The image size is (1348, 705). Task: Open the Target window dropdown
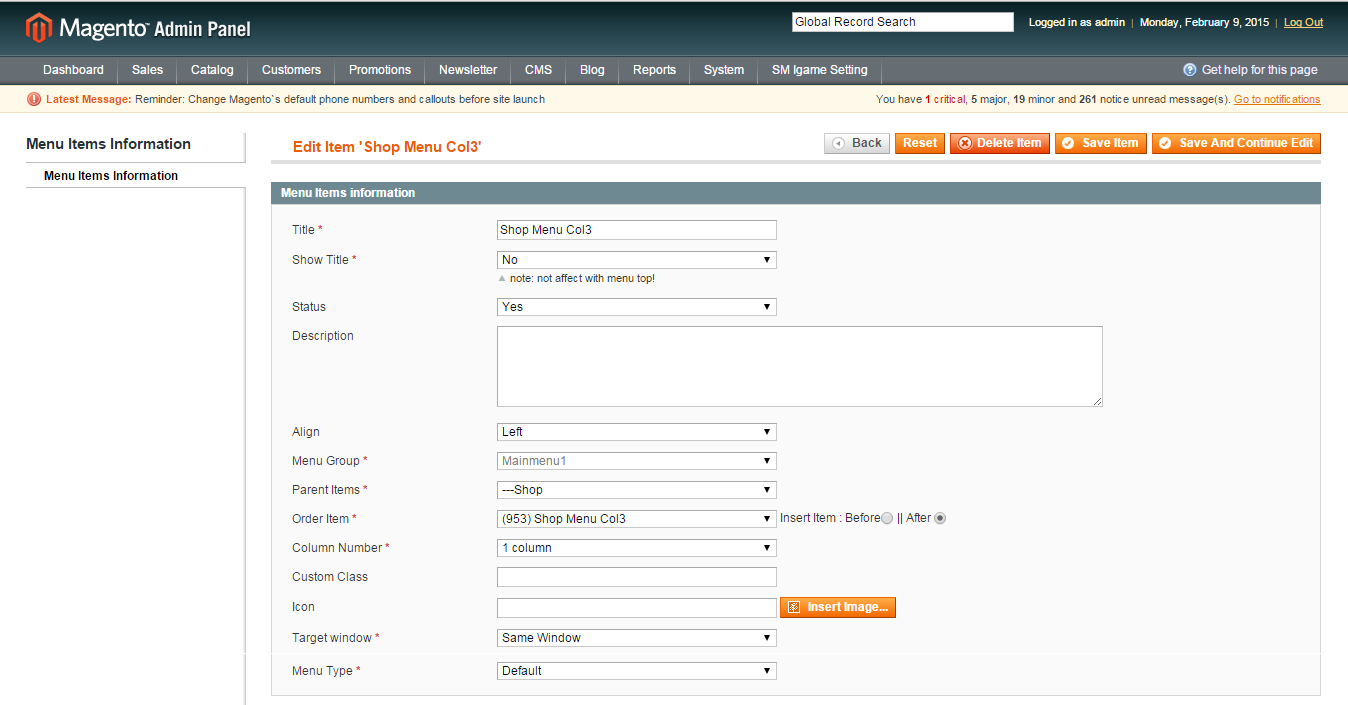point(637,638)
